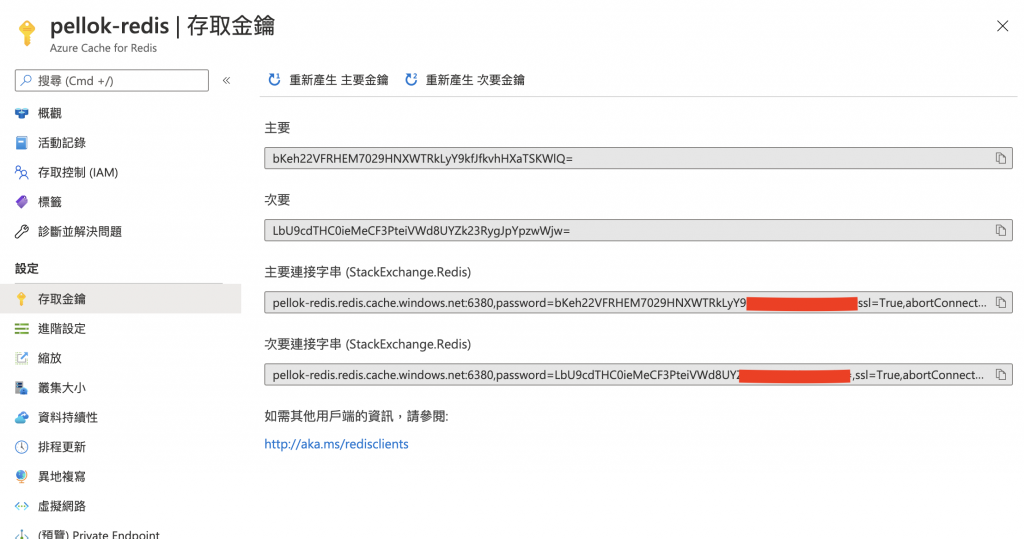
Task: Click the key icon next to 存取金鑰
Action: (x=22, y=299)
